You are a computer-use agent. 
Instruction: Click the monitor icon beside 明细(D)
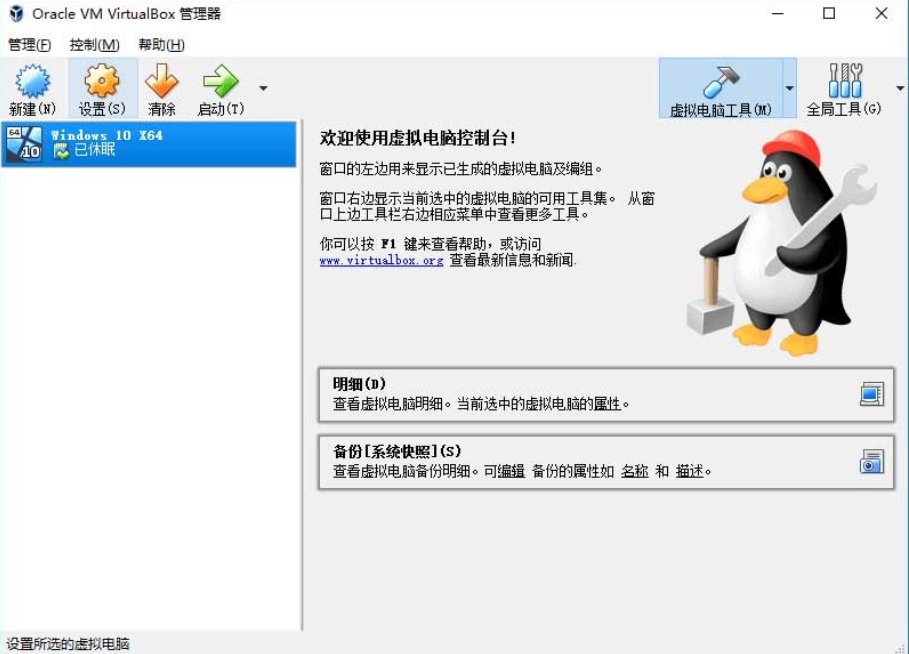871,394
